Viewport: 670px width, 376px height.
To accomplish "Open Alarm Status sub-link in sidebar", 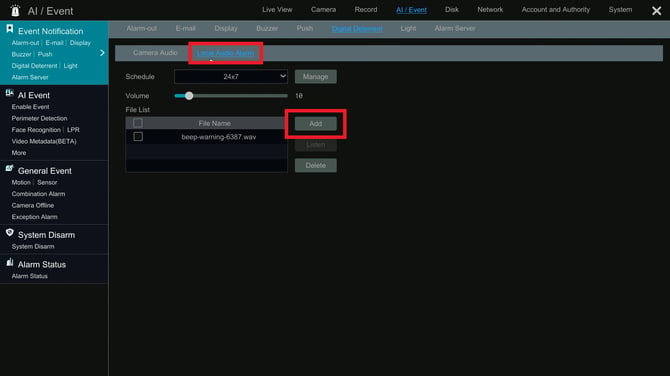I will 29,276.
